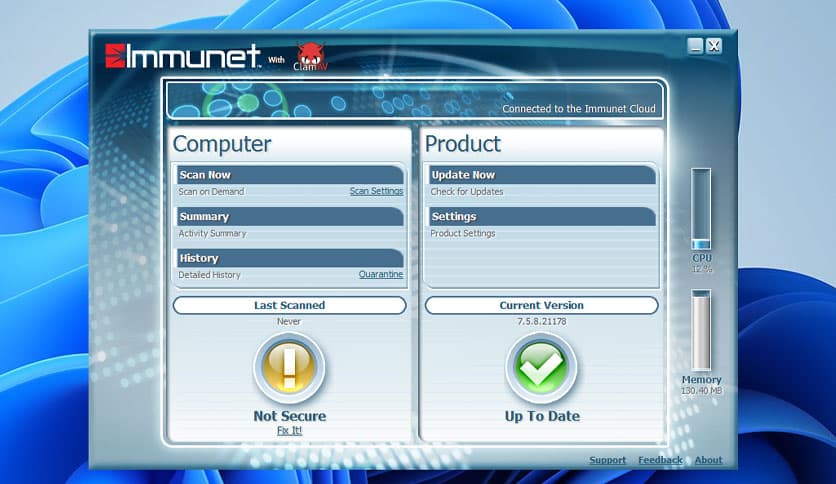
Task: Click the version number 7.5.8.21178
Action: coord(542,321)
